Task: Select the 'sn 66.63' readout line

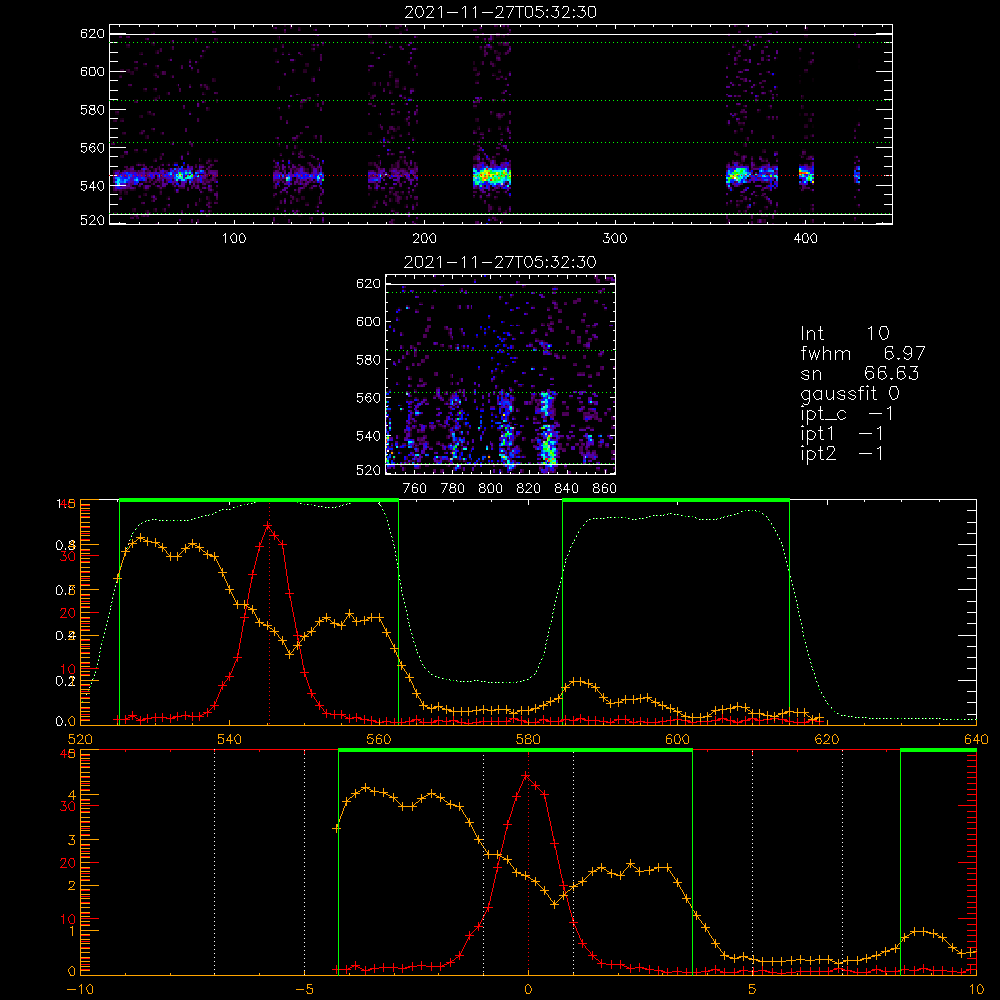Action: [x=860, y=373]
